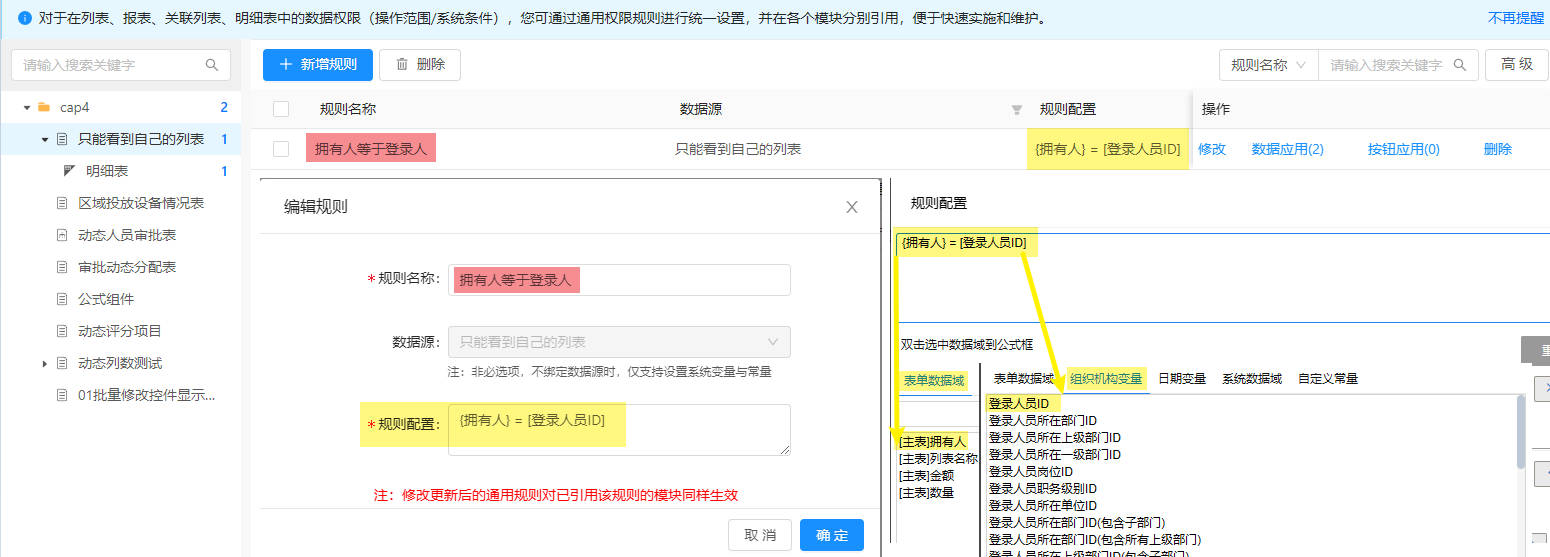The height and width of the screenshot is (557, 1550).
Task: Select 登录人员所在一级部门ID
Action: (1055, 454)
